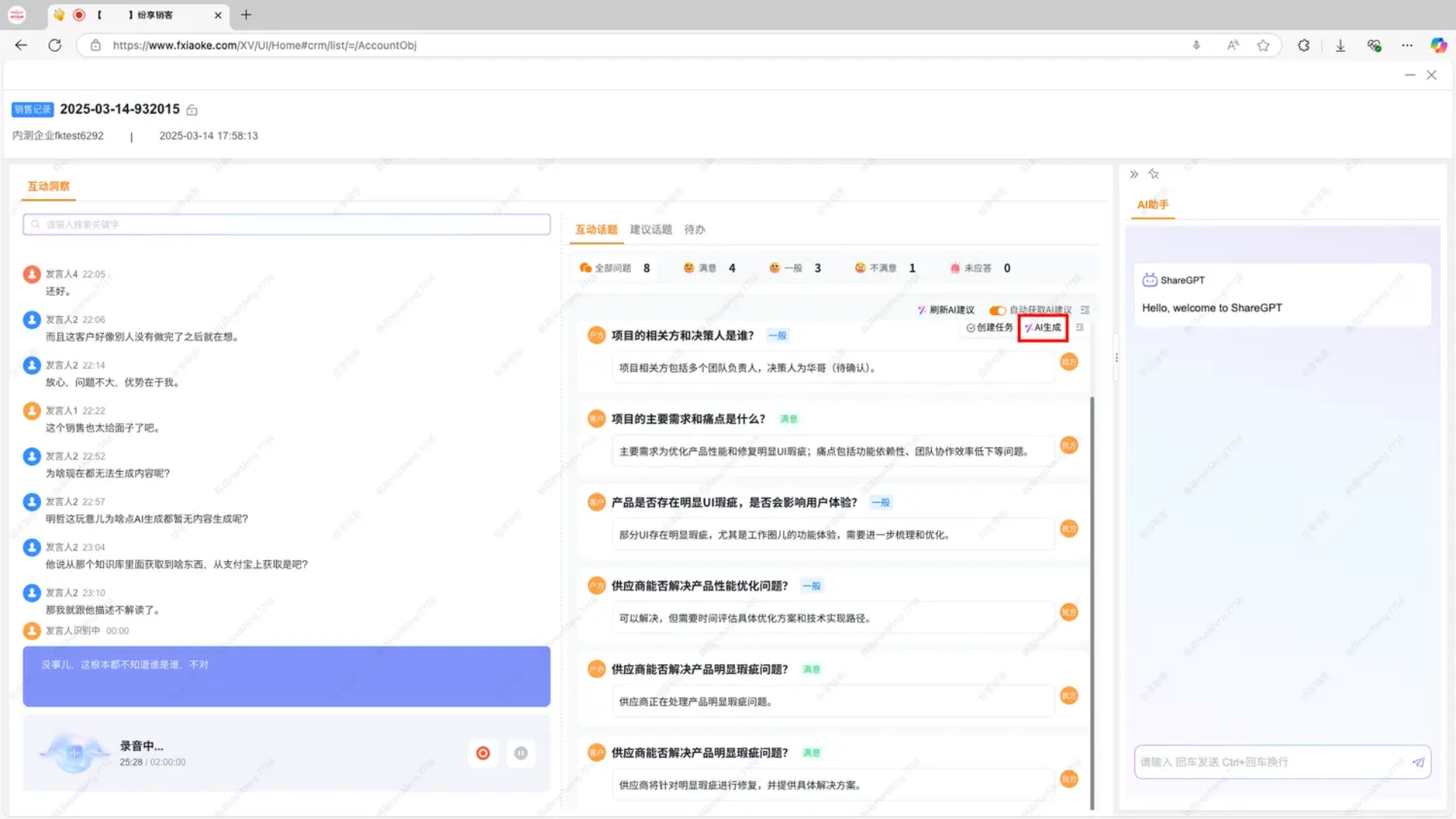Image resolution: width=1456 pixels, height=819 pixels.
Task: Open the 待办 tab
Action: click(695, 230)
